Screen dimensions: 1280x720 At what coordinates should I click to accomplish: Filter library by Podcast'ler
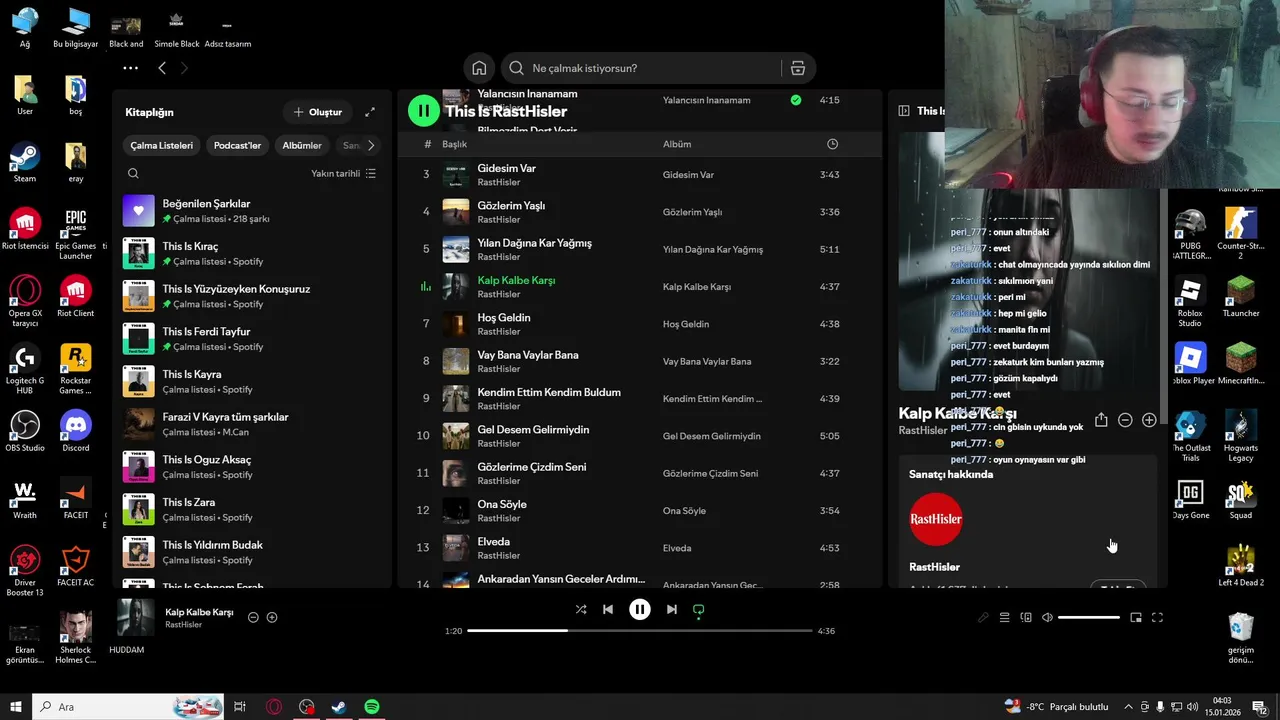pyautogui.click(x=237, y=145)
